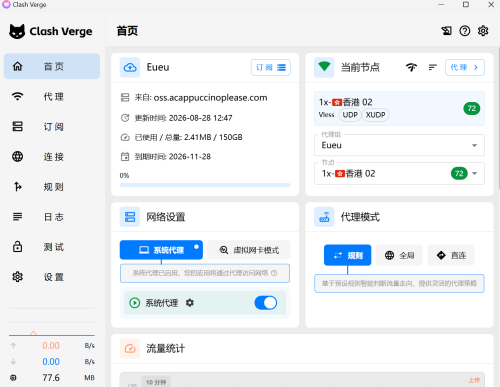Click the 订阅 button on Eueu card
This screenshot has width=500, height=387.
pos(271,67)
